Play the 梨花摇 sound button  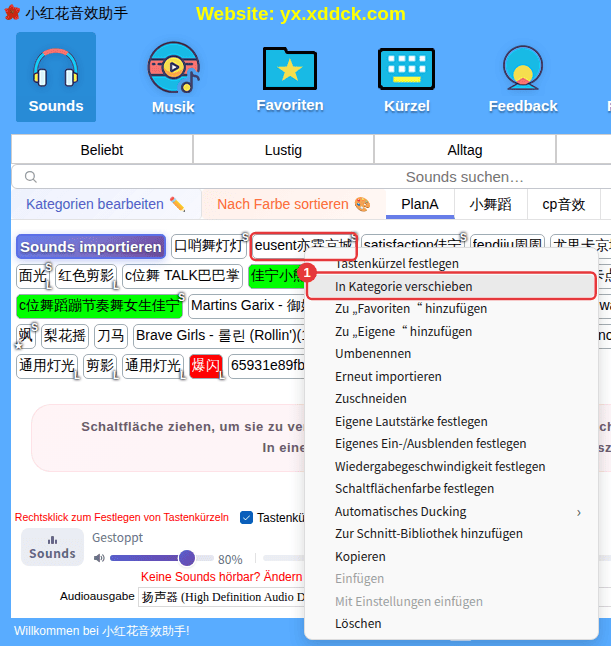tap(65, 336)
